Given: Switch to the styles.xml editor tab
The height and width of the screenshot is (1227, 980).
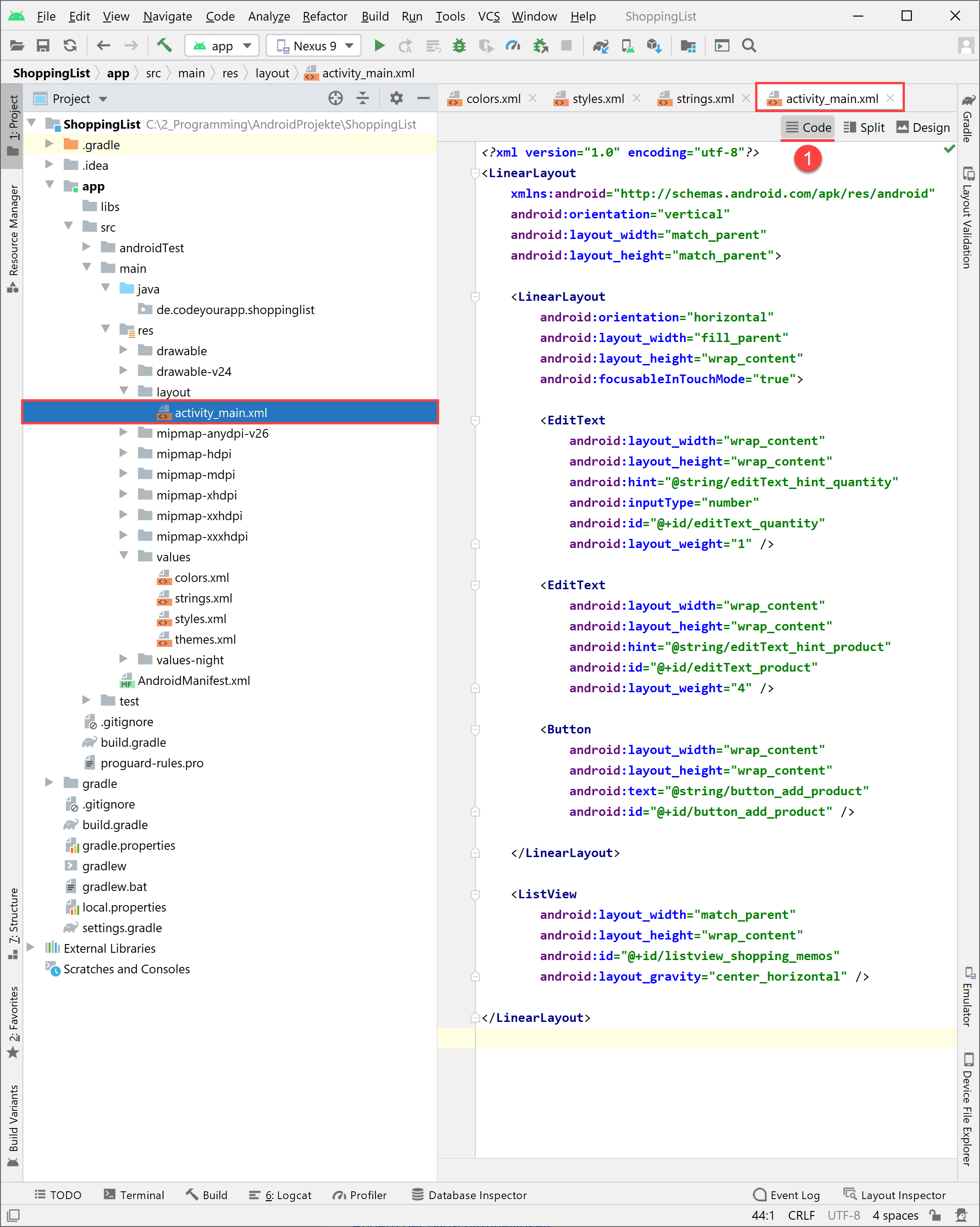Looking at the screenshot, I should [x=598, y=98].
